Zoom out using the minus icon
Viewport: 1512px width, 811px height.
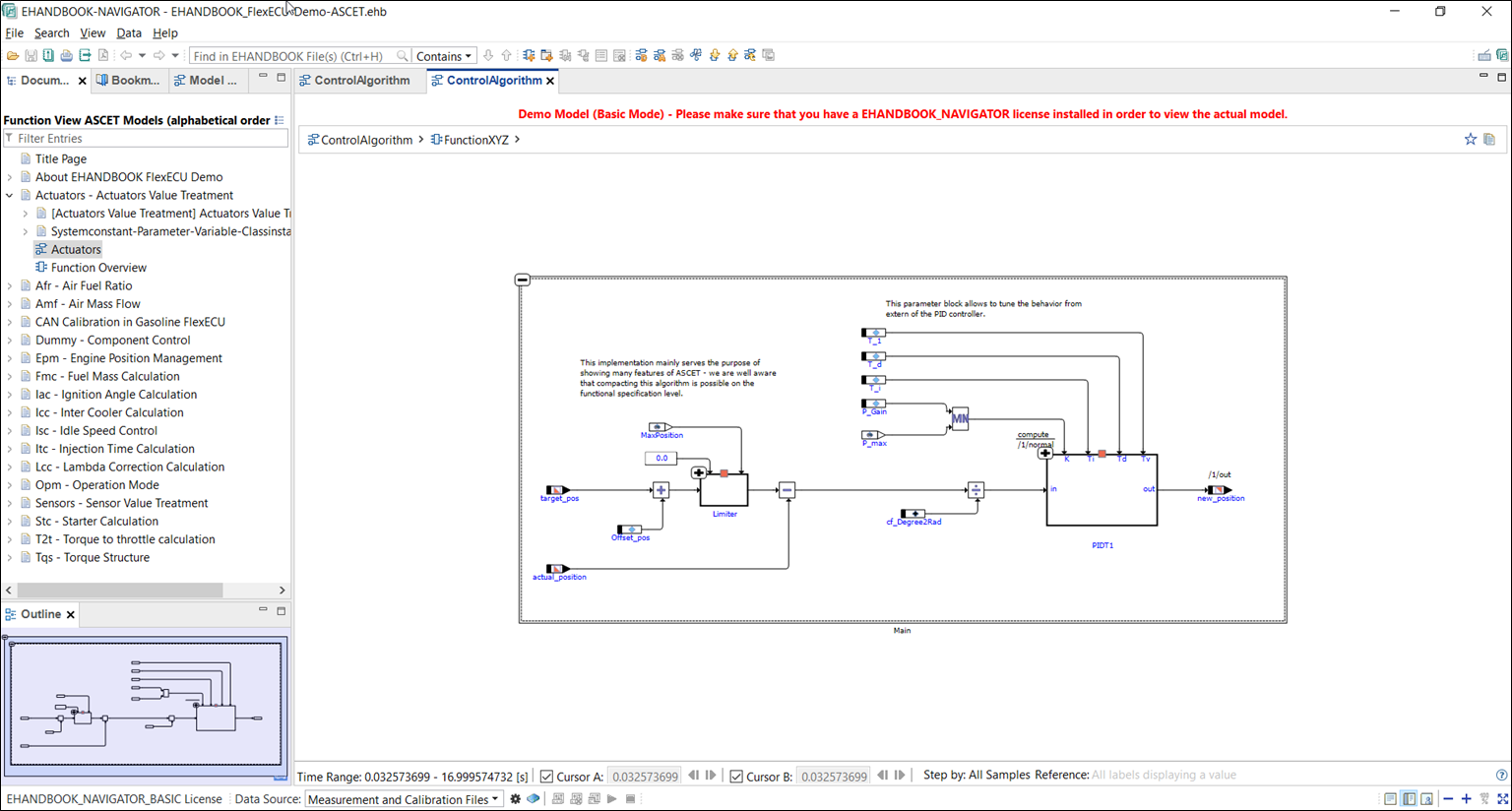click(1448, 799)
